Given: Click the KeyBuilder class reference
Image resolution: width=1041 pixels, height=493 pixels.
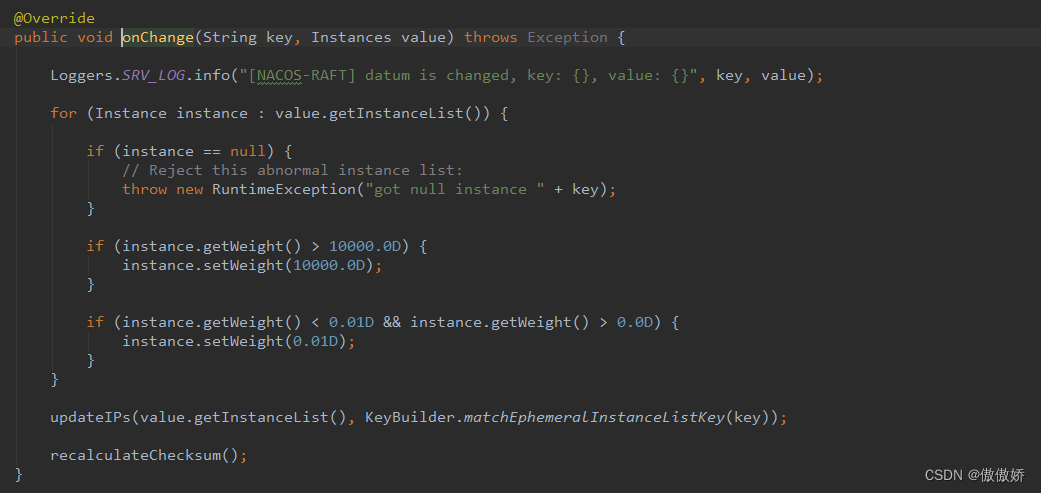Looking at the screenshot, I should (409, 417).
